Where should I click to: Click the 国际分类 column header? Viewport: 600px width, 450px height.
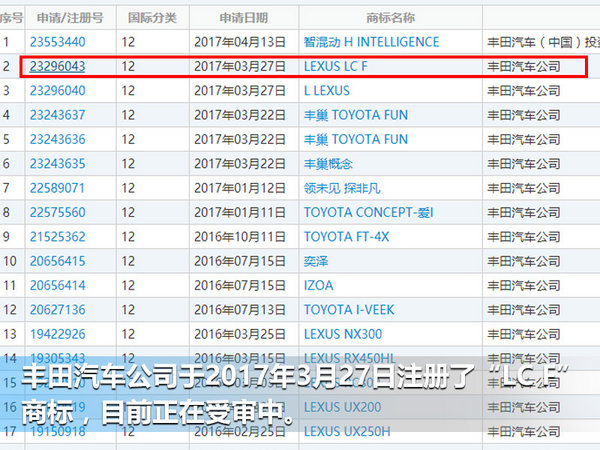[152, 18]
